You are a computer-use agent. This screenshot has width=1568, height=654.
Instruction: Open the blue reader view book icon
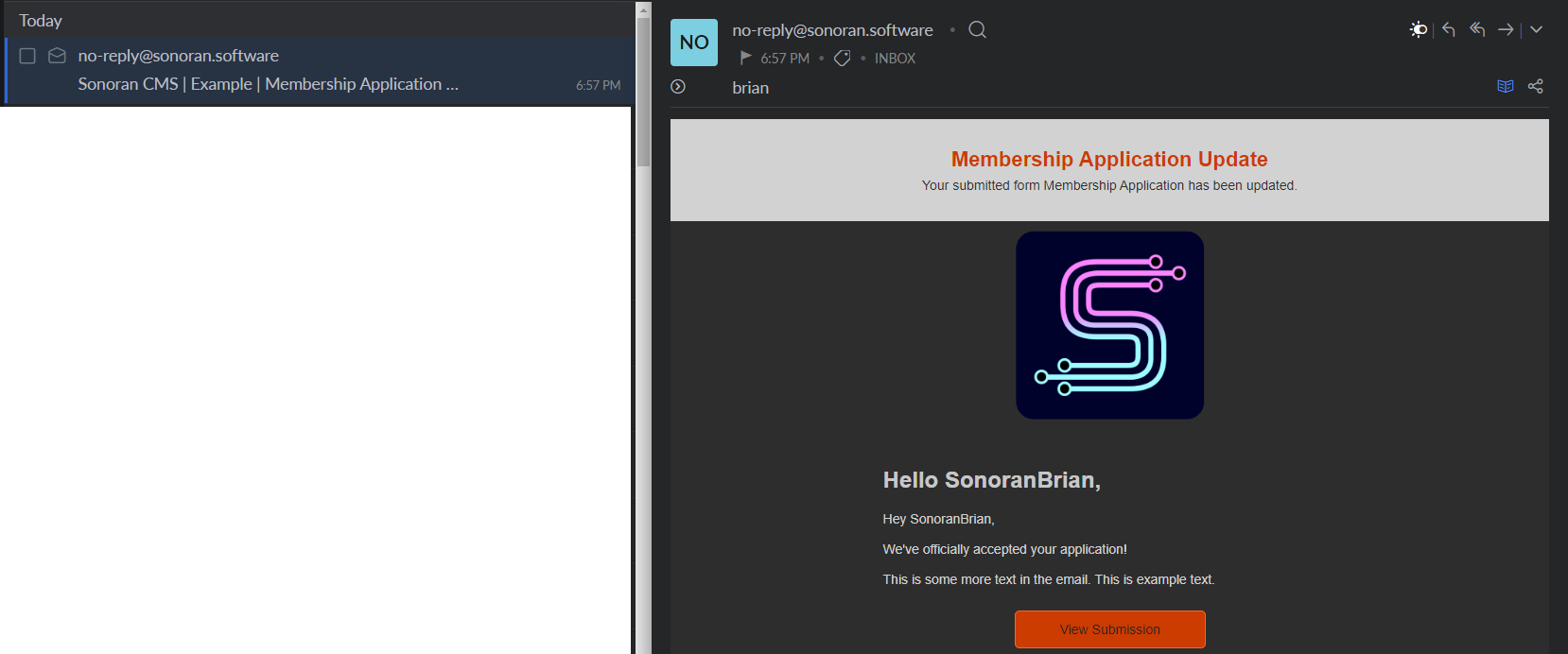1506,86
